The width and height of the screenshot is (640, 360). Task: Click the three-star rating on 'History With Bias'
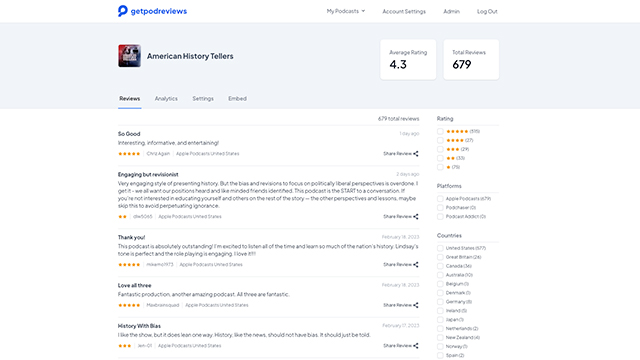click(124, 346)
